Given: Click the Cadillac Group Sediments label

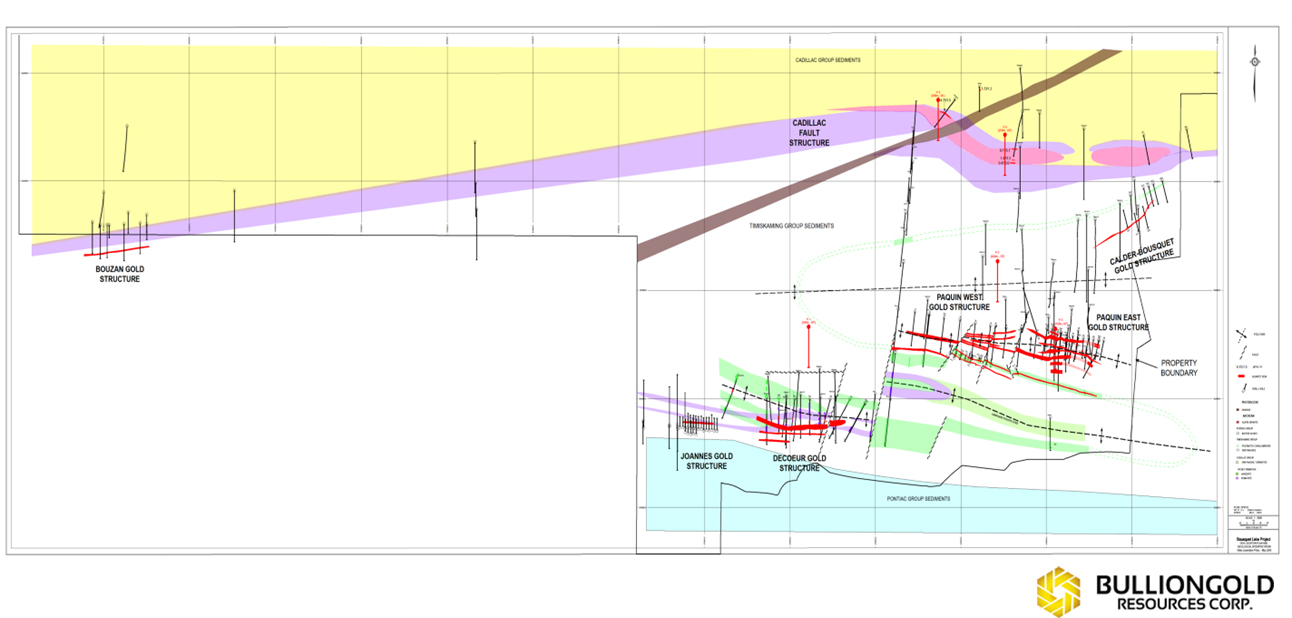Looking at the screenshot, I should [828, 60].
